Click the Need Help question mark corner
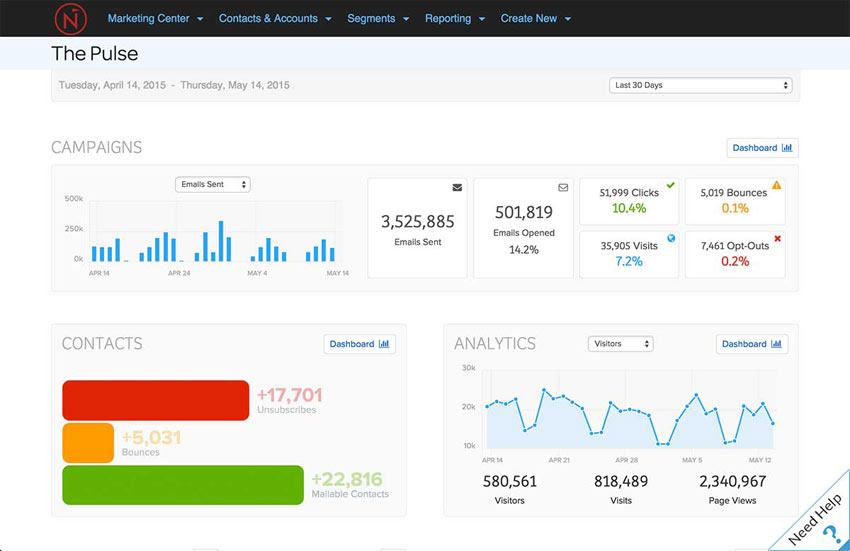This screenshot has height=551, width=850. click(828, 530)
